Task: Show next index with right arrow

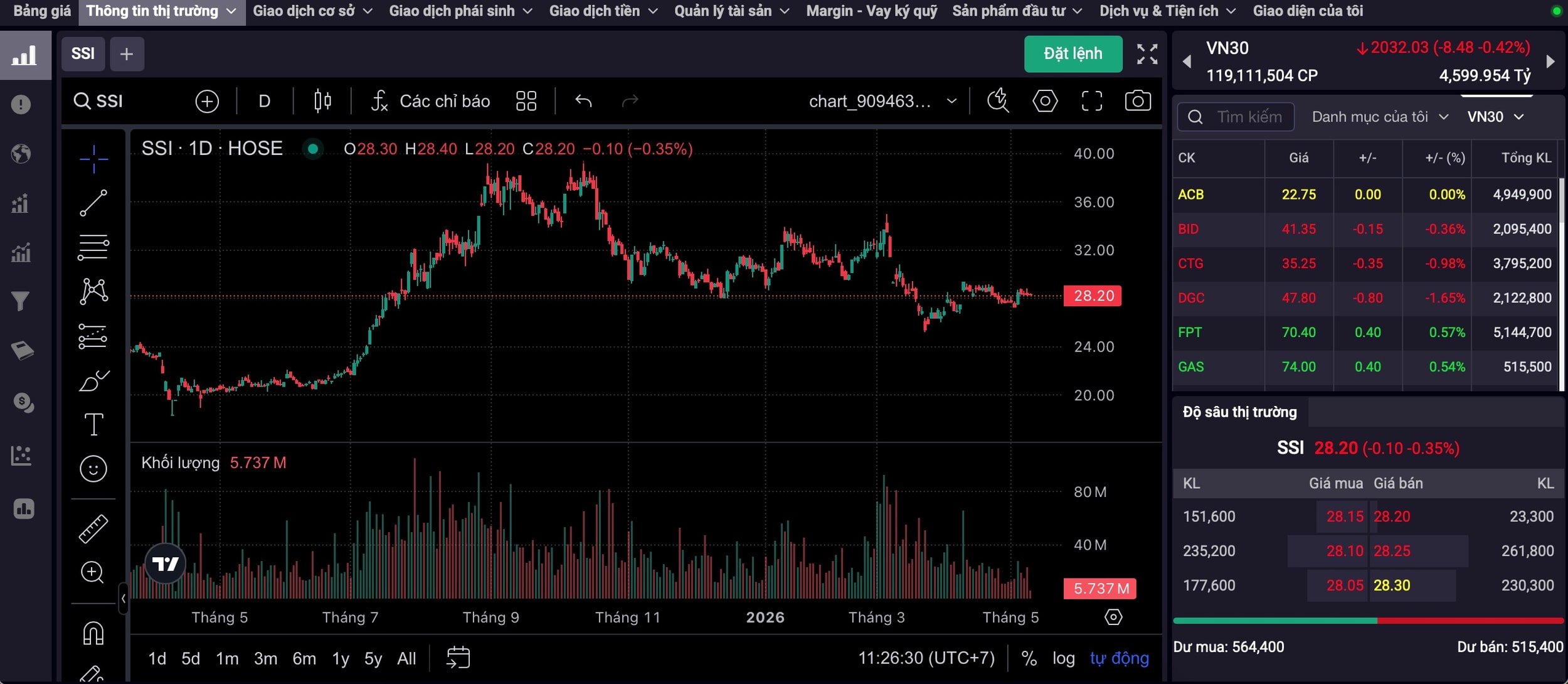Action: tap(1550, 61)
